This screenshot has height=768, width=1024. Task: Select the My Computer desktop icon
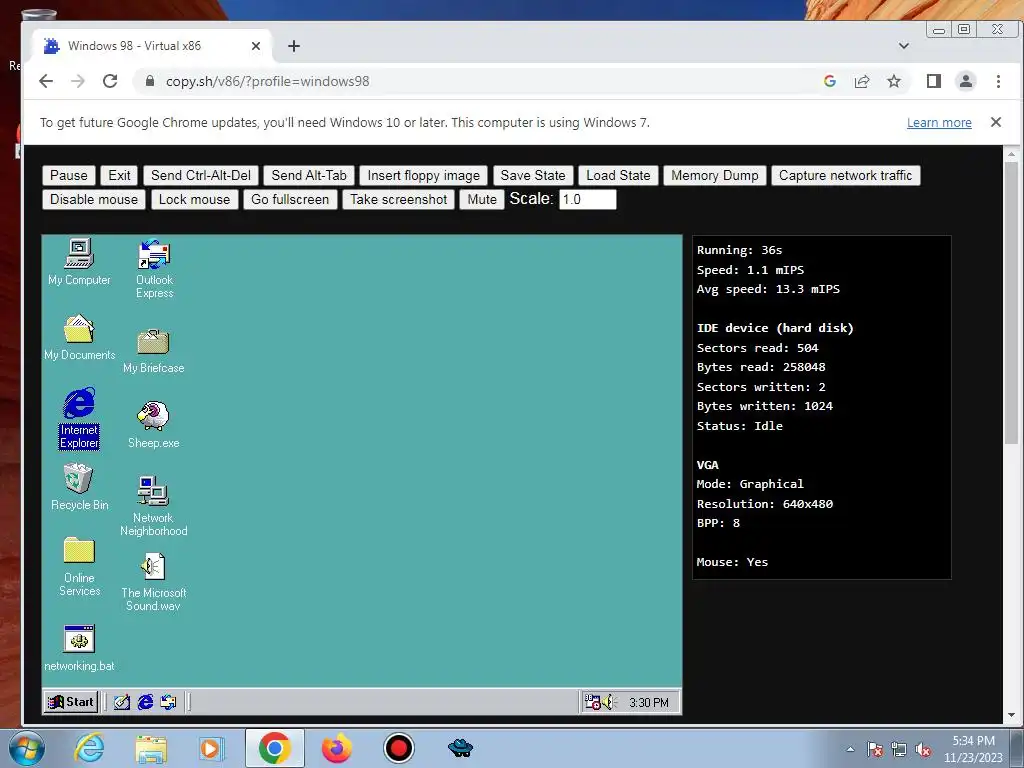pos(79,261)
